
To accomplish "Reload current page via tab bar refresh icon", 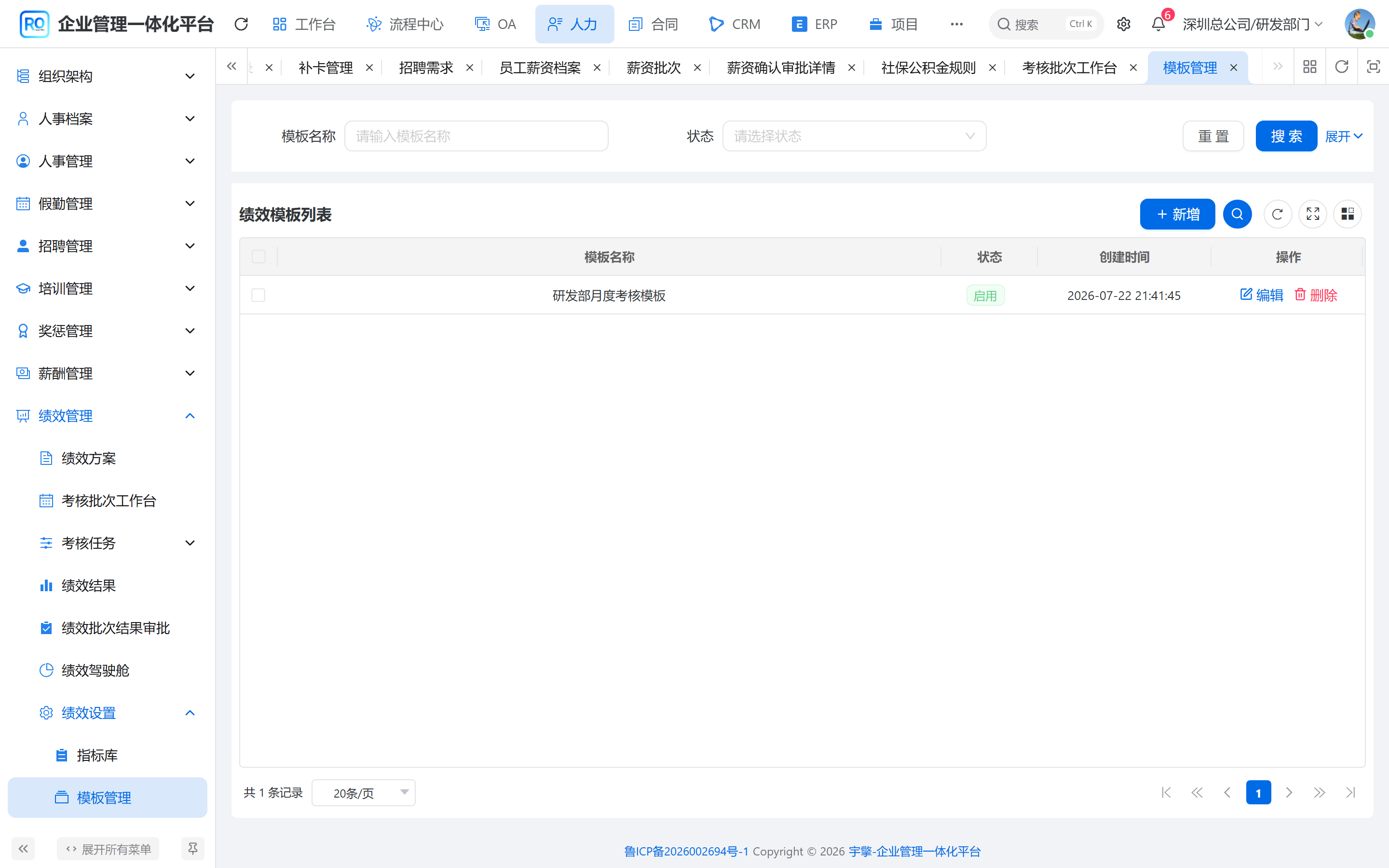I will pos(1341,67).
